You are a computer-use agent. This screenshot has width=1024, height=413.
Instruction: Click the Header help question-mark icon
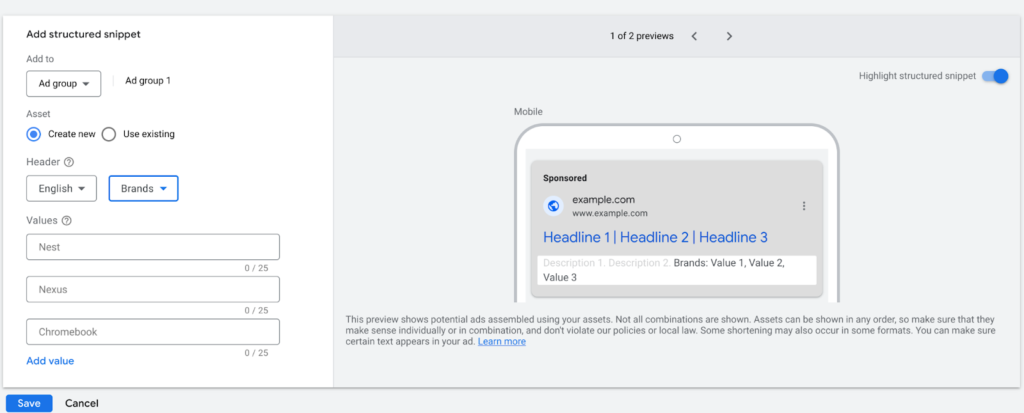click(69, 161)
